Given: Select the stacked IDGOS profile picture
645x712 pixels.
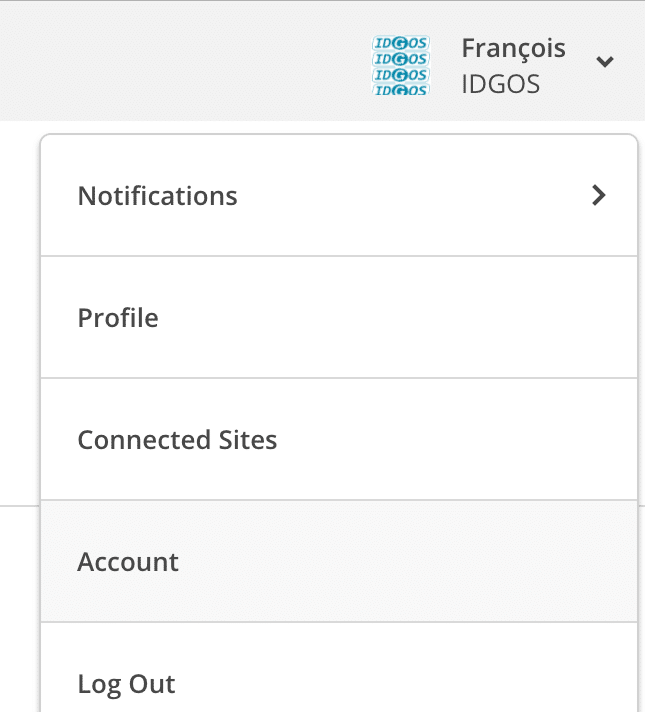Looking at the screenshot, I should (x=401, y=65).
